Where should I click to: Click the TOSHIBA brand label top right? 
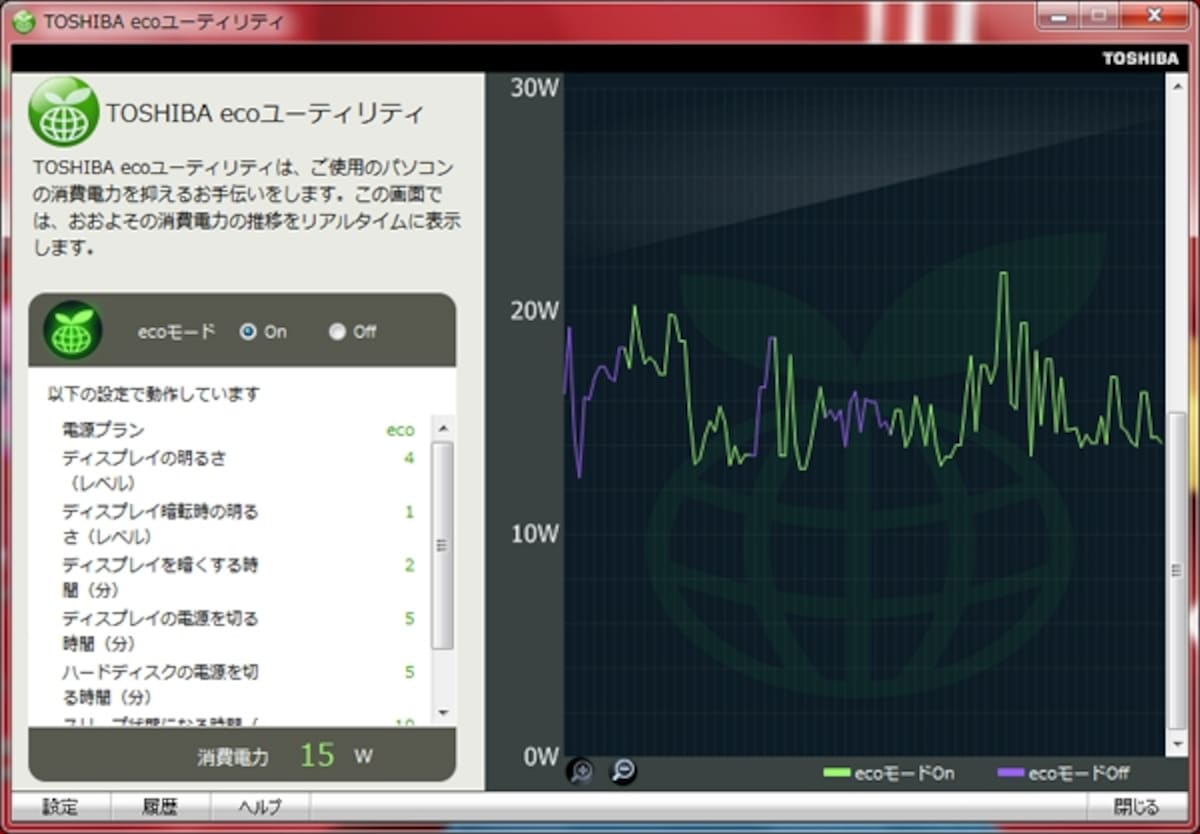[1141, 58]
